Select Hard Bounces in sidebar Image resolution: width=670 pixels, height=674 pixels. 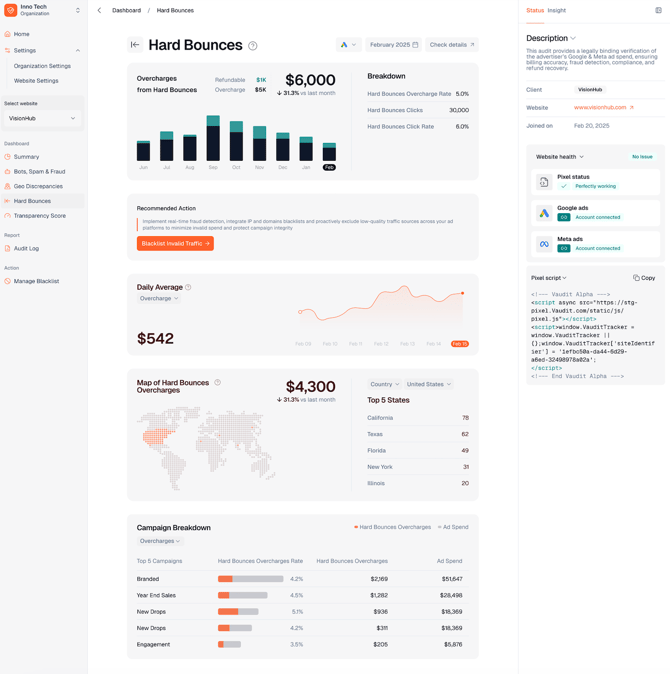coord(42,201)
